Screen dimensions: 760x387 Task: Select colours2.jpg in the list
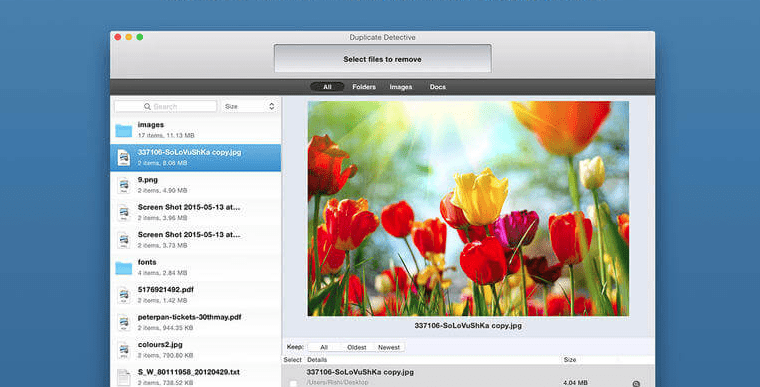196,350
